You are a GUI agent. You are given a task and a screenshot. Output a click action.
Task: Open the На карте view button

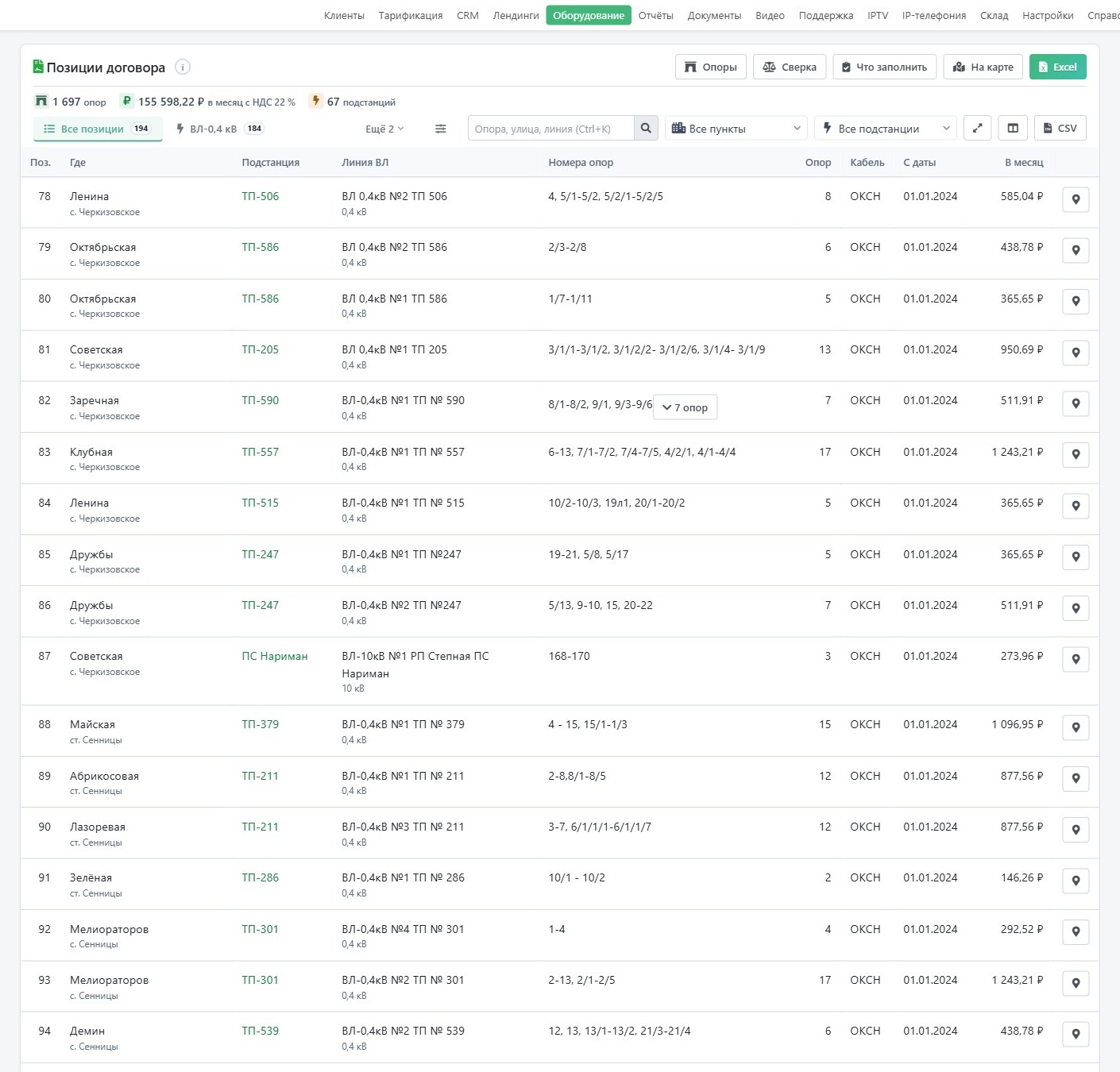[x=983, y=67]
